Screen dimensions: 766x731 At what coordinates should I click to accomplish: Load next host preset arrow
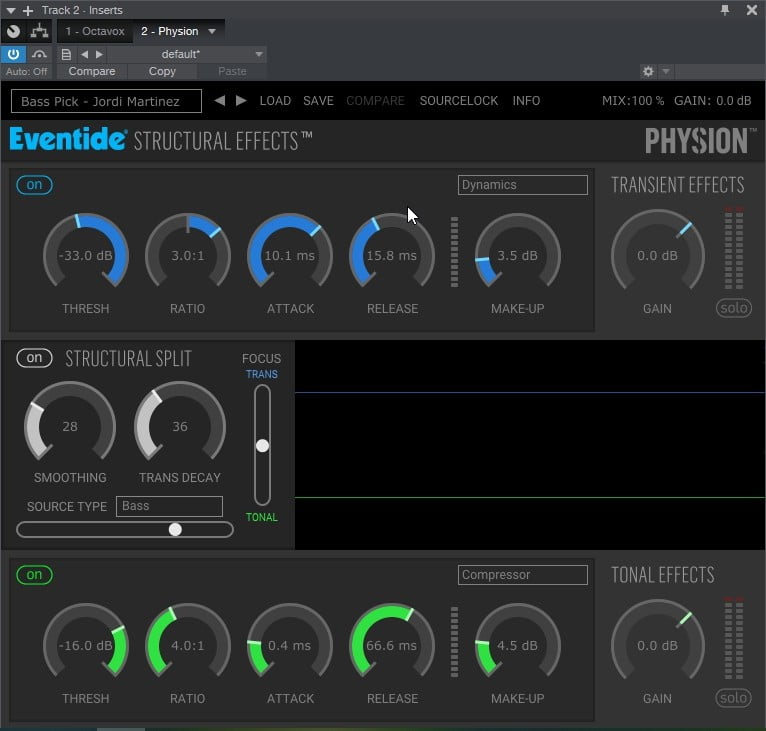tap(99, 54)
